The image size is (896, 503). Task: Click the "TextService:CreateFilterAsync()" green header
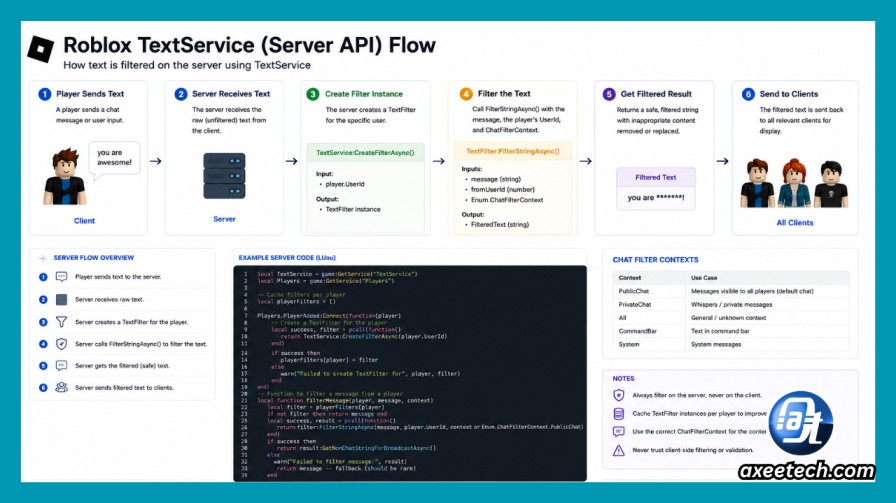click(365, 153)
